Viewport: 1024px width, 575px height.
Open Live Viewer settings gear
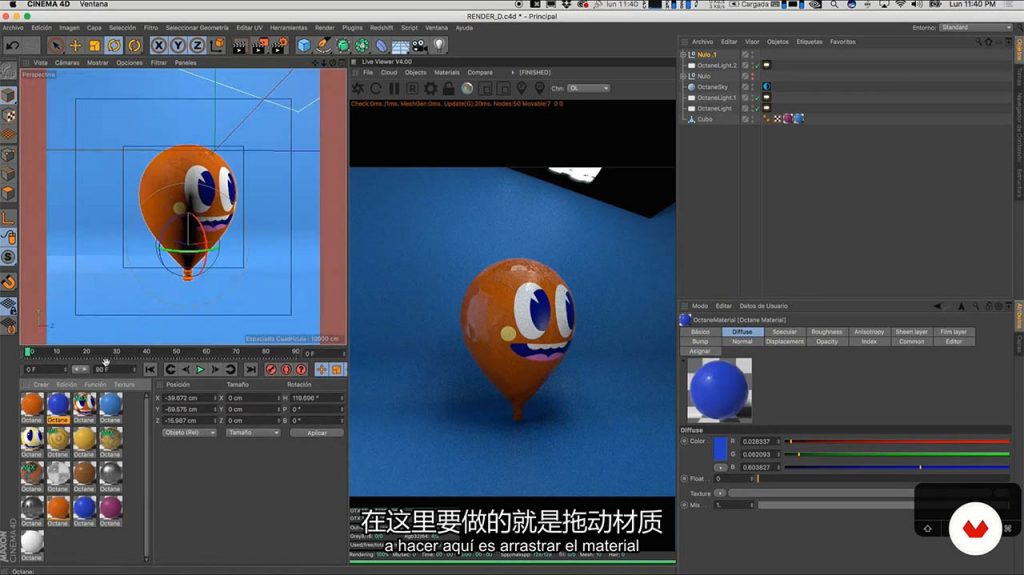[430, 88]
